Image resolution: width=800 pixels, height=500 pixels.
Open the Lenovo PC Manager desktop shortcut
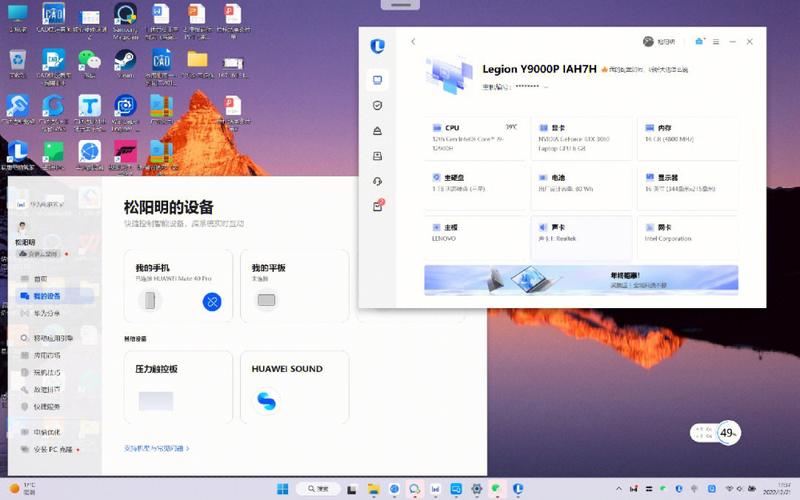[18, 155]
